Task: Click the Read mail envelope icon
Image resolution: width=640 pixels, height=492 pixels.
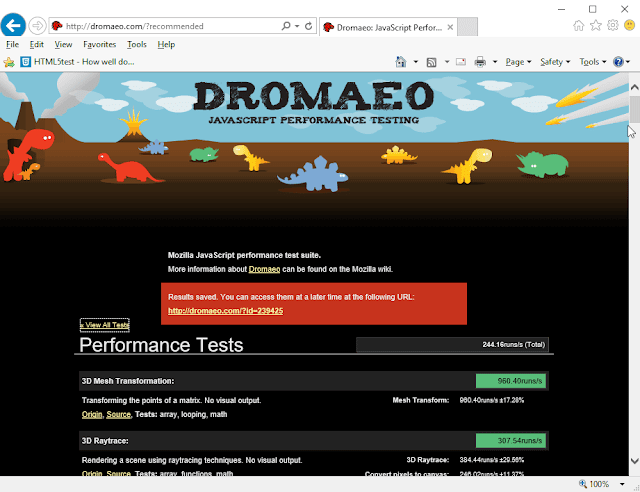Action: click(461, 62)
